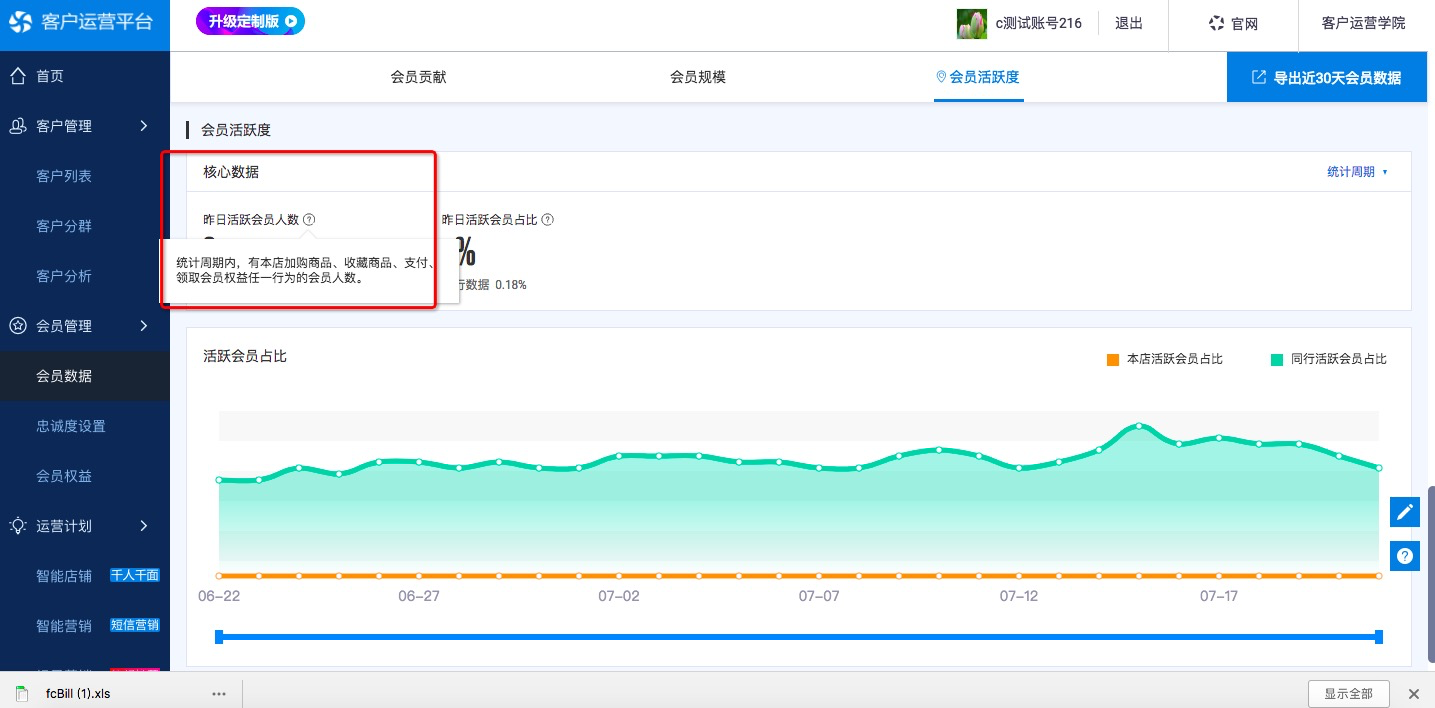Click the 客户管理 people icon

click(17, 126)
